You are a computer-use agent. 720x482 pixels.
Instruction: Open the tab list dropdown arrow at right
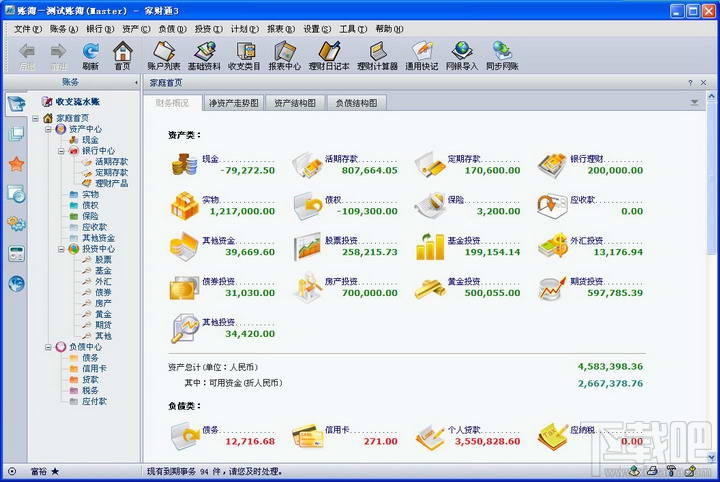coord(694,102)
